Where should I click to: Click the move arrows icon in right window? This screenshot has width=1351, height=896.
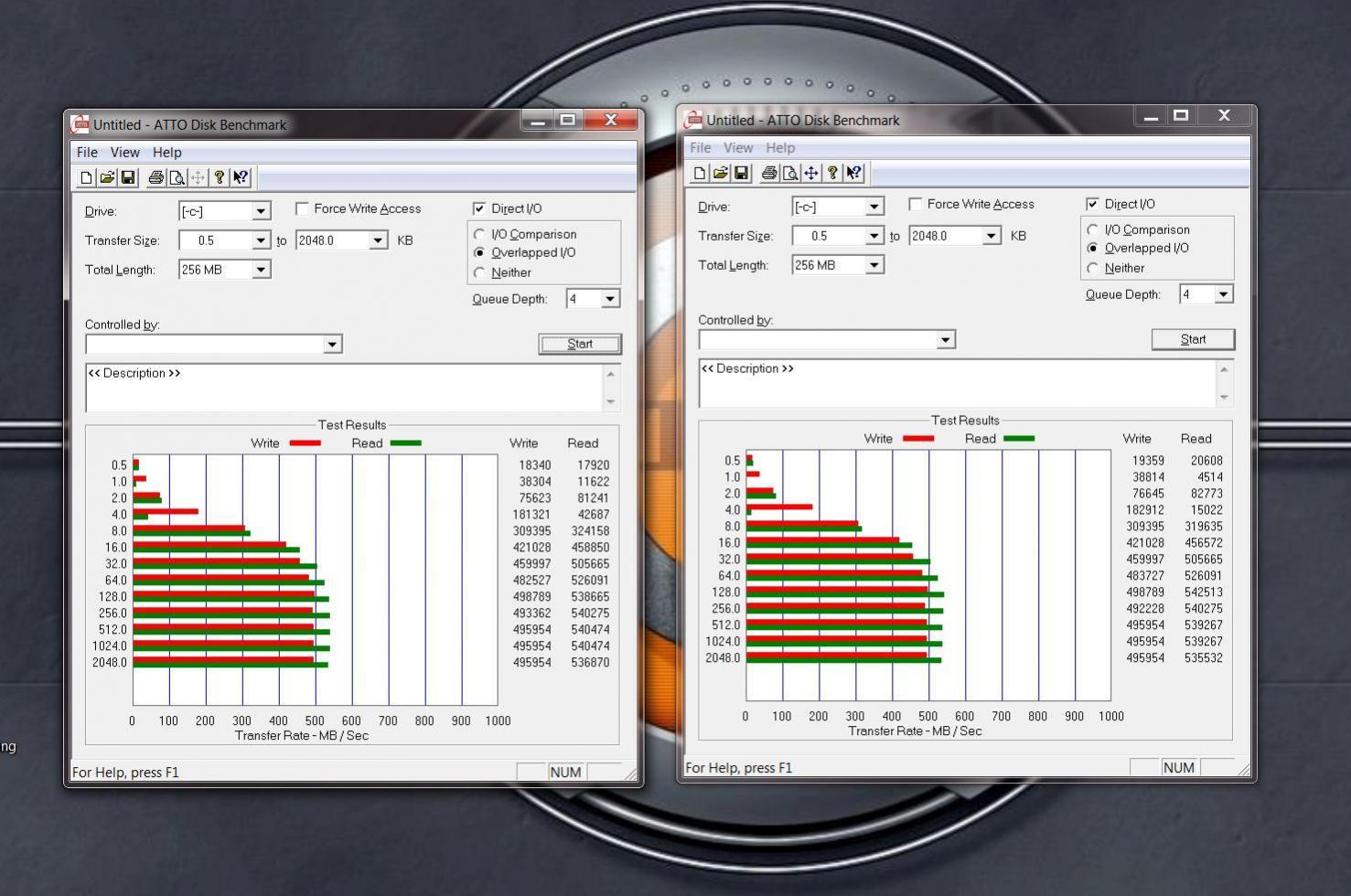point(811,173)
